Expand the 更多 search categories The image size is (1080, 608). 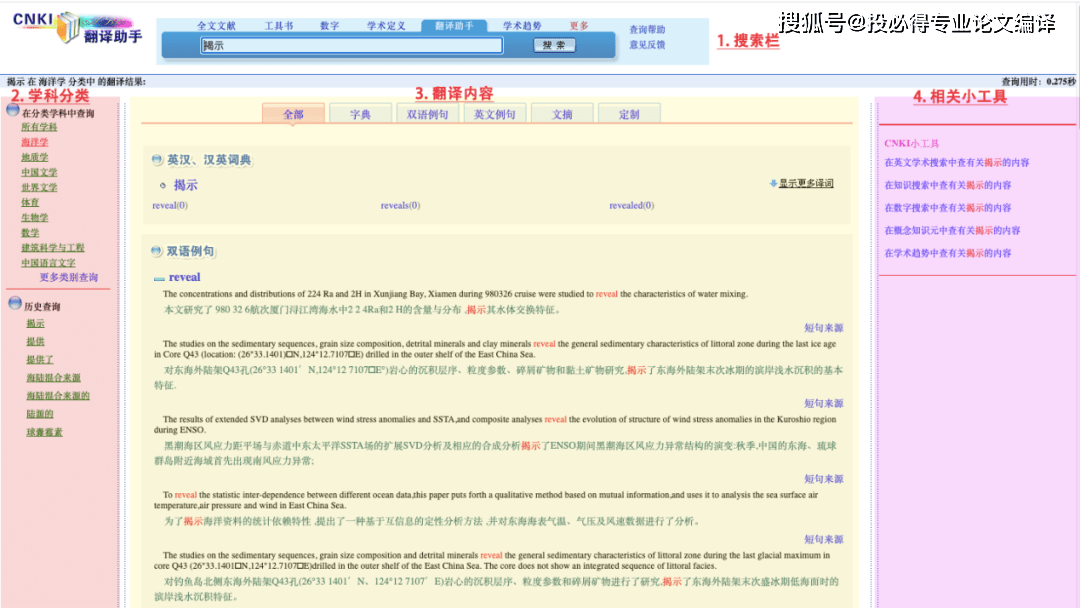tap(579, 25)
